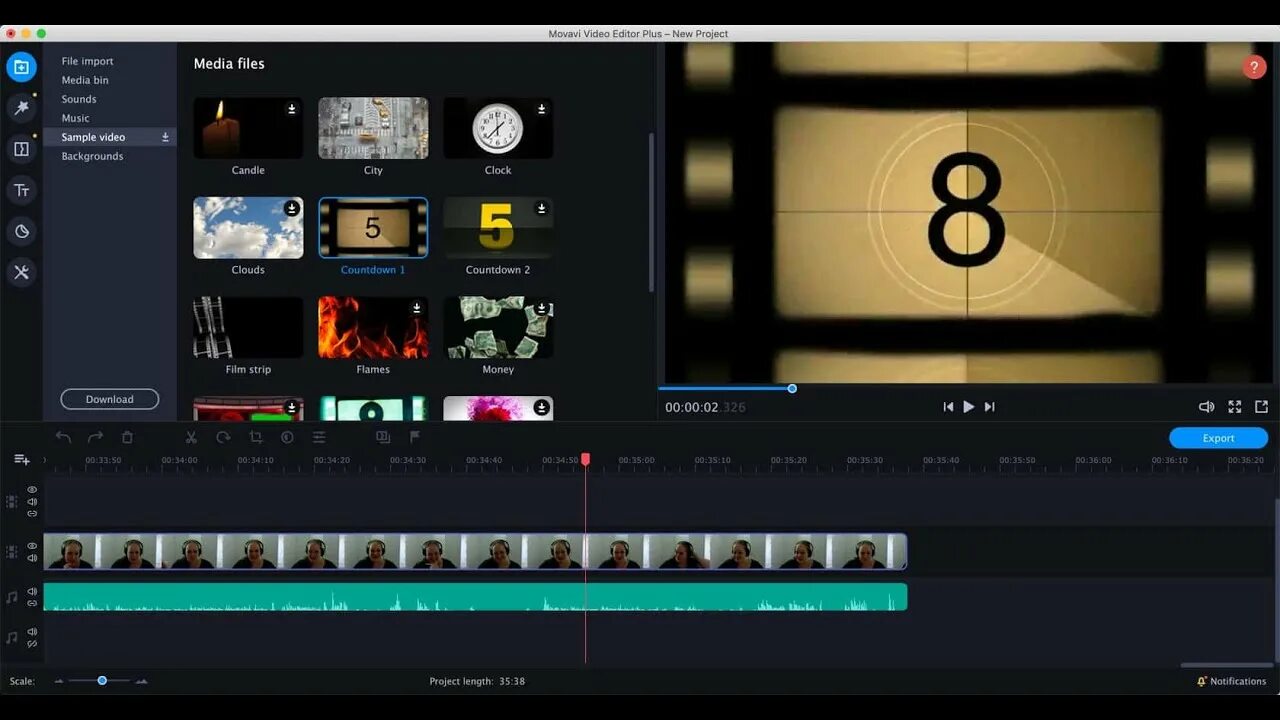Split clip with the scissors tool
The height and width of the screenshot is (720, 1280).
tap(191, 437)
